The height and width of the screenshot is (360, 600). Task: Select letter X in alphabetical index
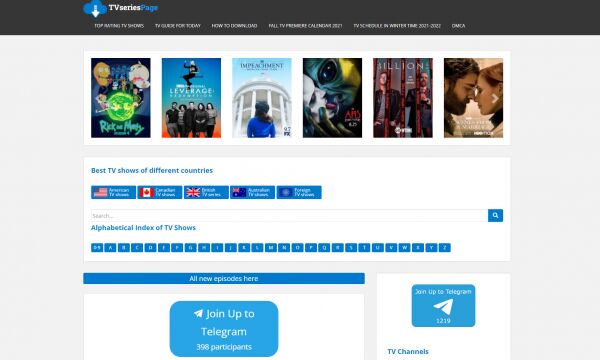[x=418, y=248]
